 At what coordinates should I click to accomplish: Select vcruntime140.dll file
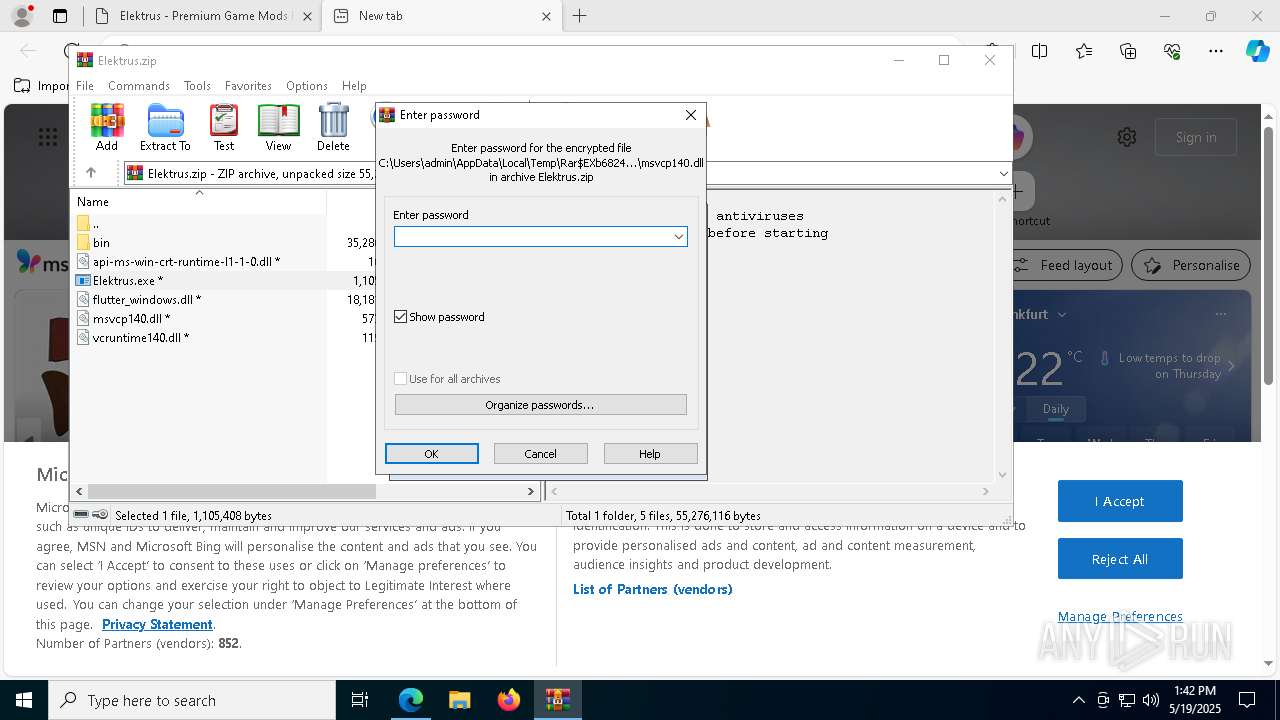pos(140,337)
